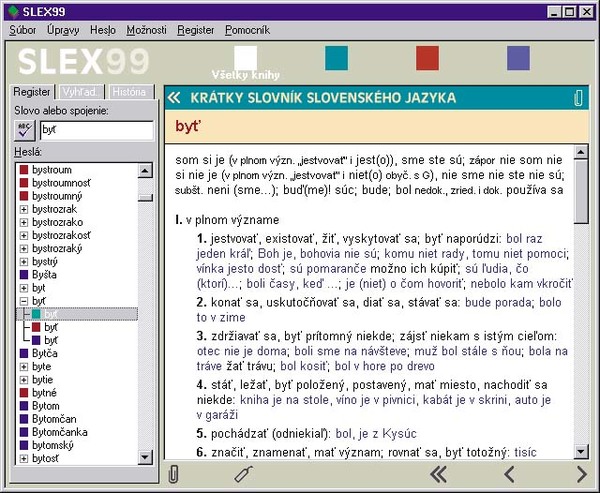Select bytomský in the list
600x493 pixels.
pos(46,445)
